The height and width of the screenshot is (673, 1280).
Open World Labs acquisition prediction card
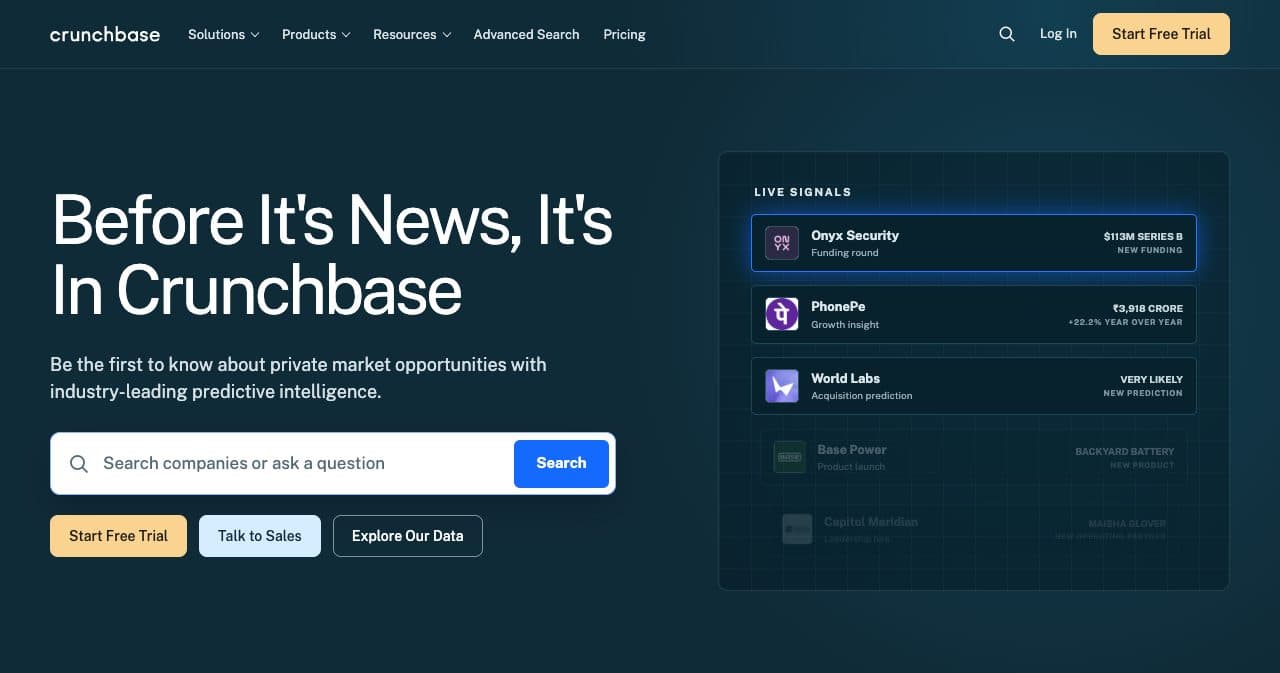973,386
